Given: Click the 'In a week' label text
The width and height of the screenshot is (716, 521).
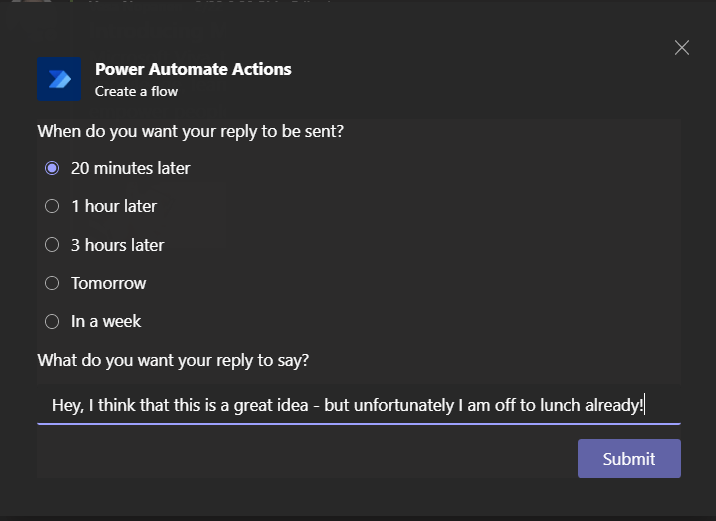Looking at the screenshot, I should point(106,321).
